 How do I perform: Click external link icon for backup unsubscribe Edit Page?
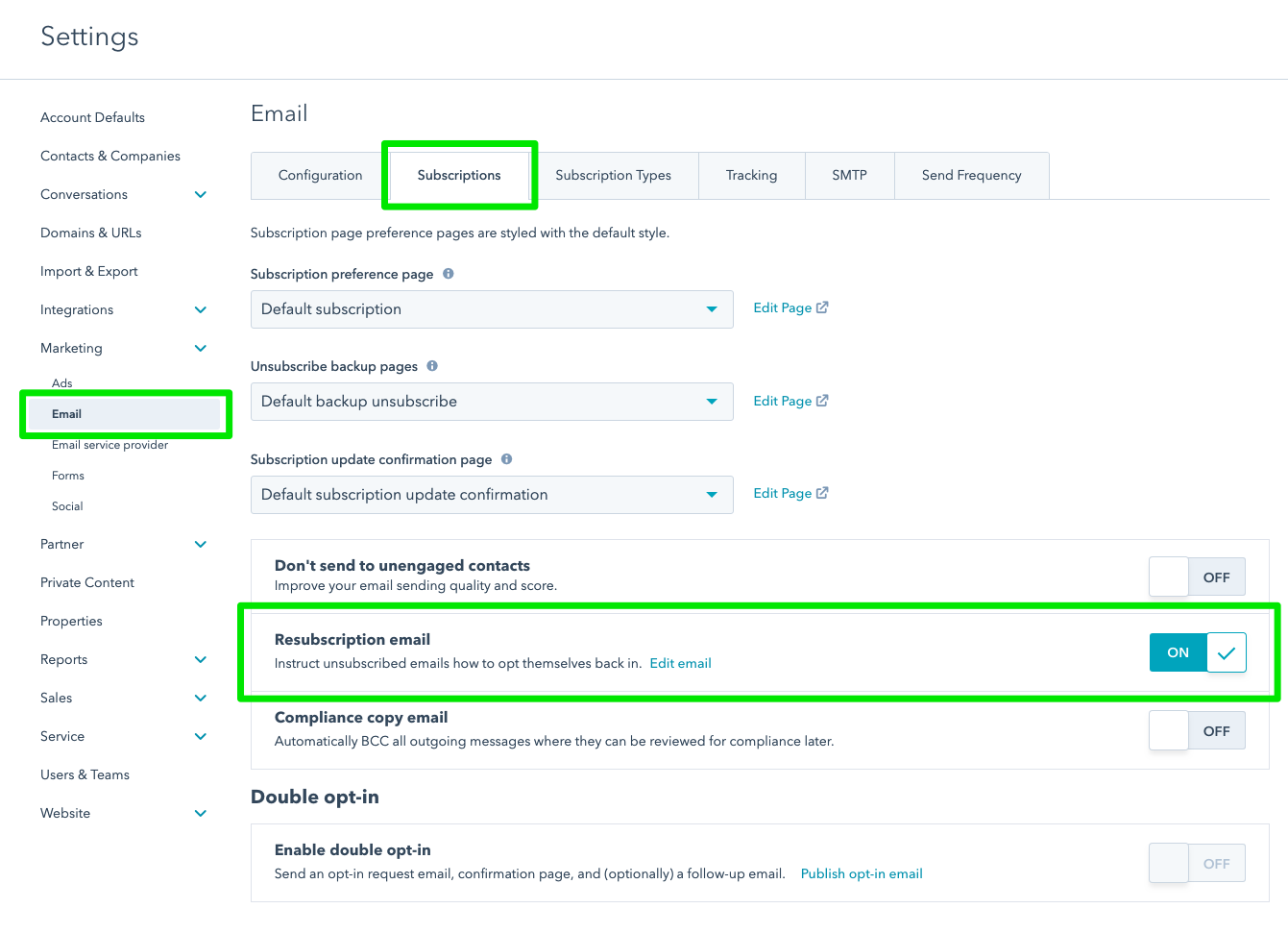(x=822, y=401)
